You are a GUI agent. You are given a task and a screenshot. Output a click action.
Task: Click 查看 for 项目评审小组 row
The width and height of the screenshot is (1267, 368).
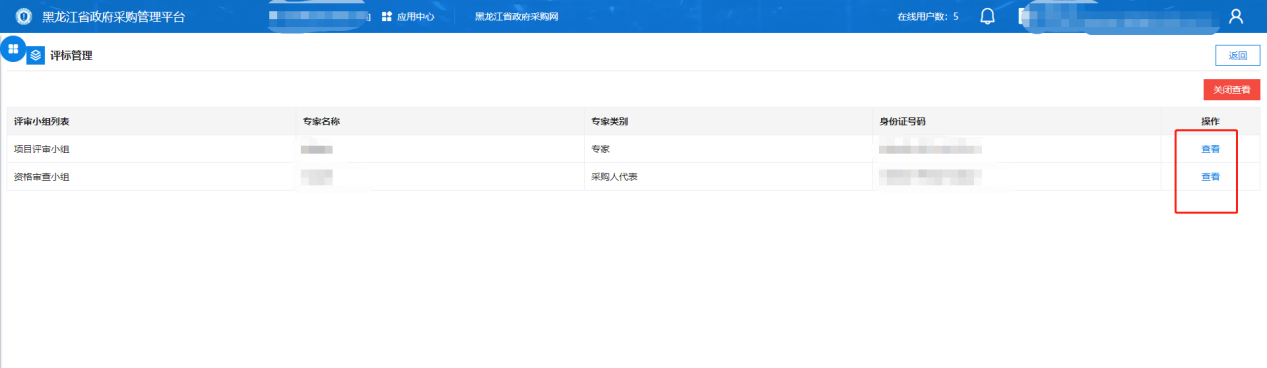click(1210, 149)
